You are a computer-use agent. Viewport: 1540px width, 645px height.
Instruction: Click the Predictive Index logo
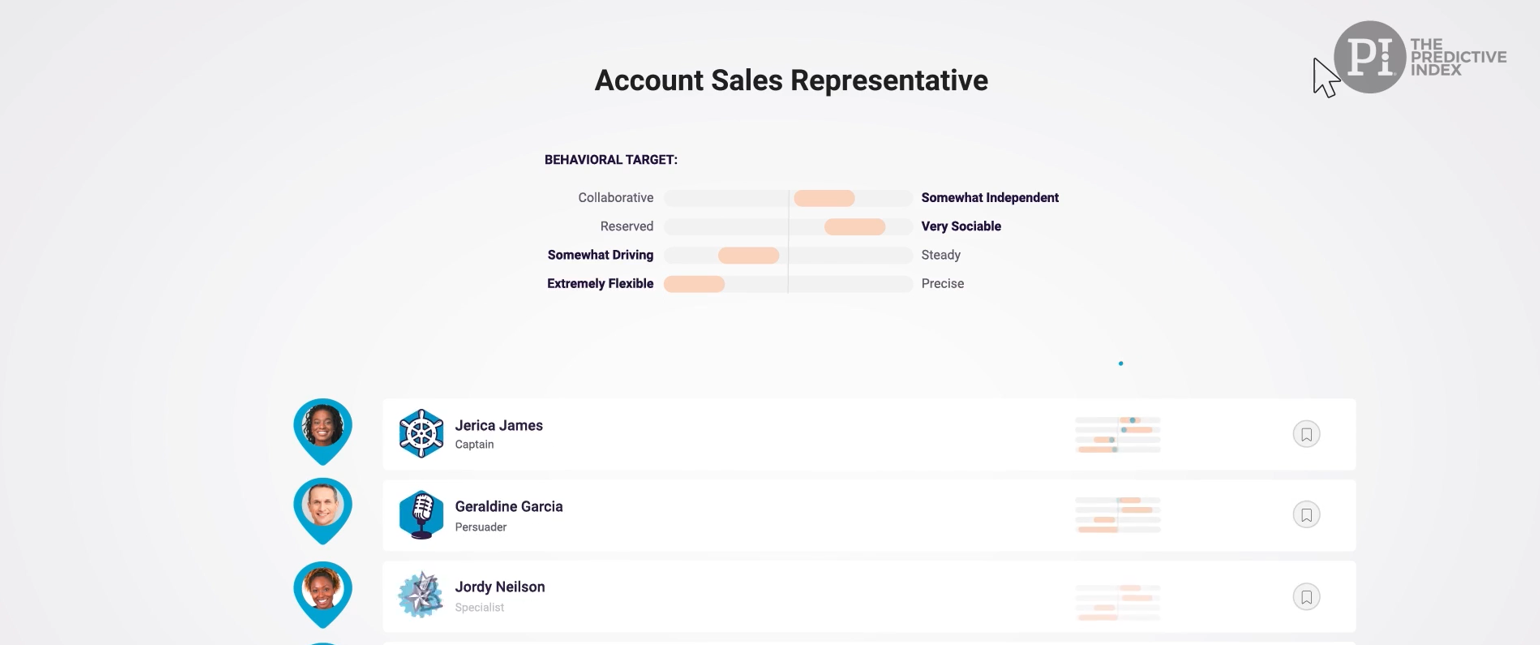coord(1420,57)
